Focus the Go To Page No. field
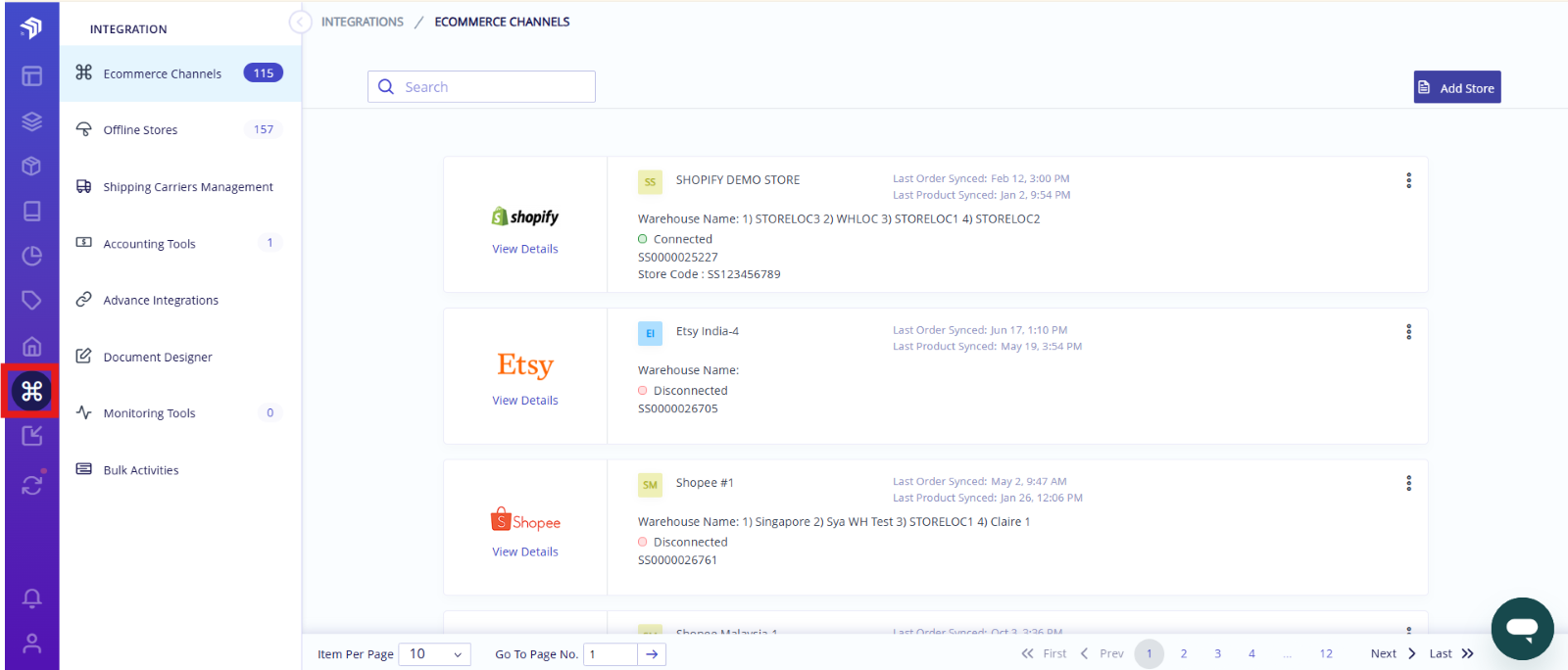This screenshot has width=1568, height=670. pyautogui.click(x=611, y=654)
